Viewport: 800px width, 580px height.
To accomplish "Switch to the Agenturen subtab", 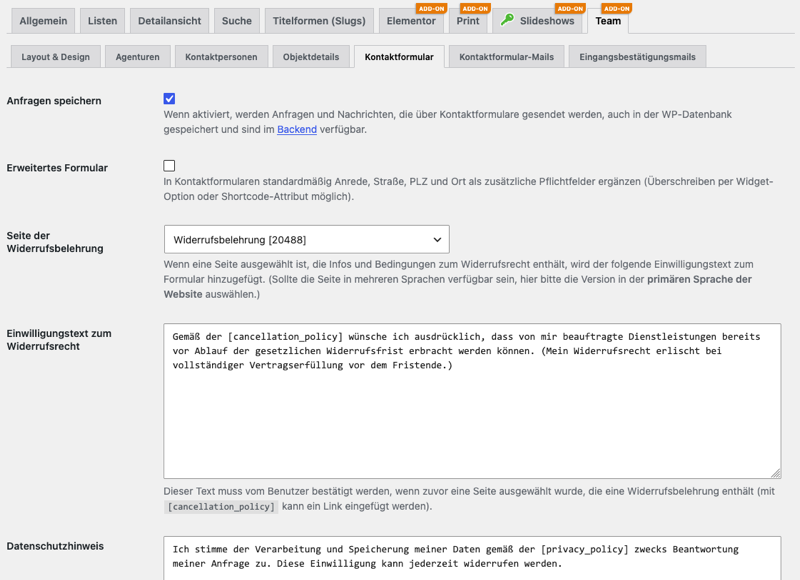I will 137,57.
